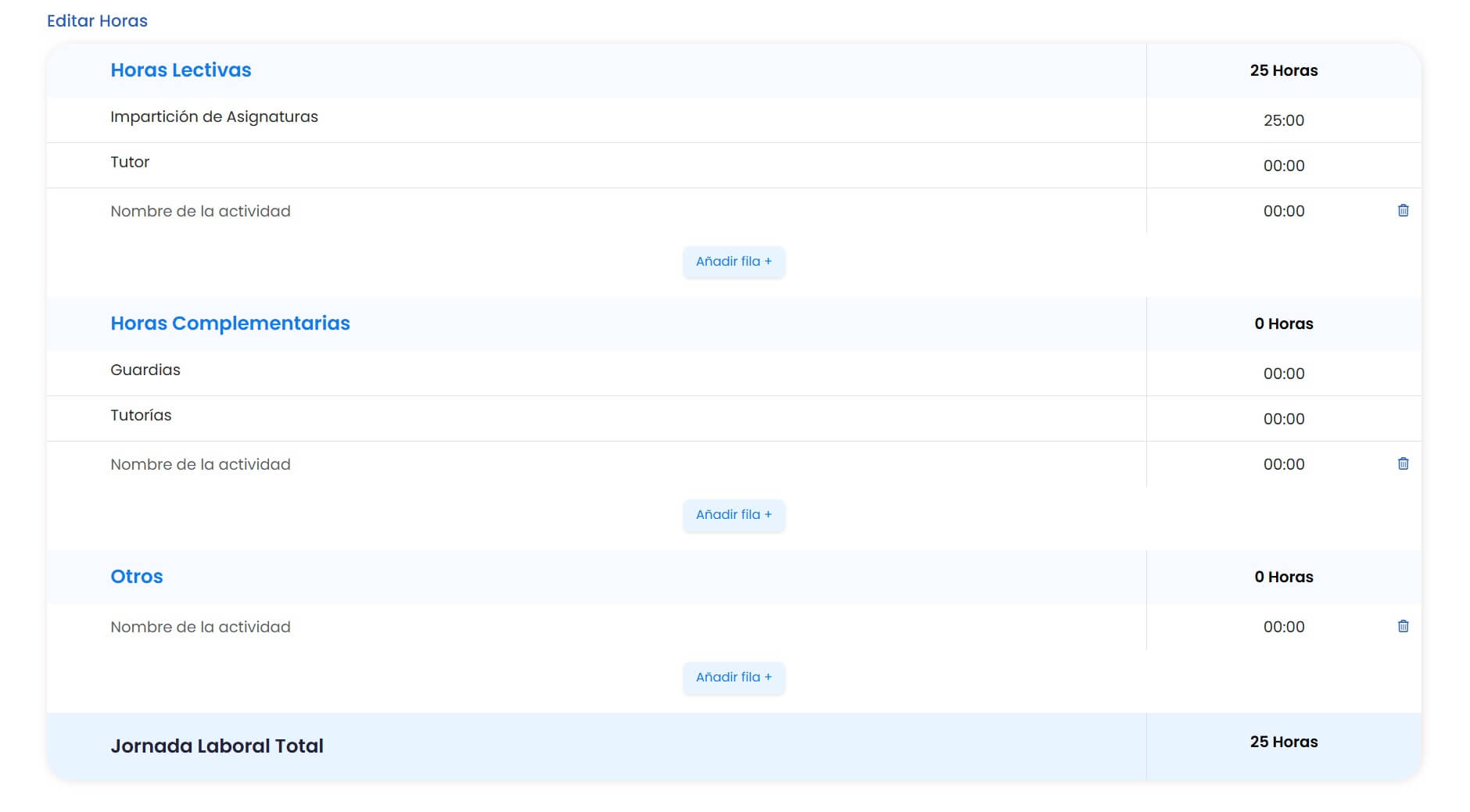Add a row under Horas Lectivas

733,262
